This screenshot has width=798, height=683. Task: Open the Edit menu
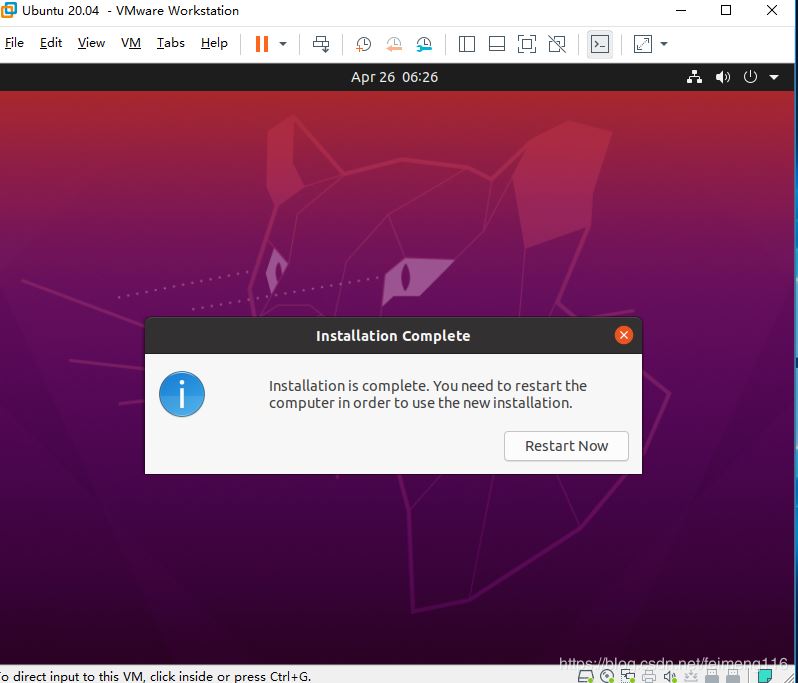[51, 43]
